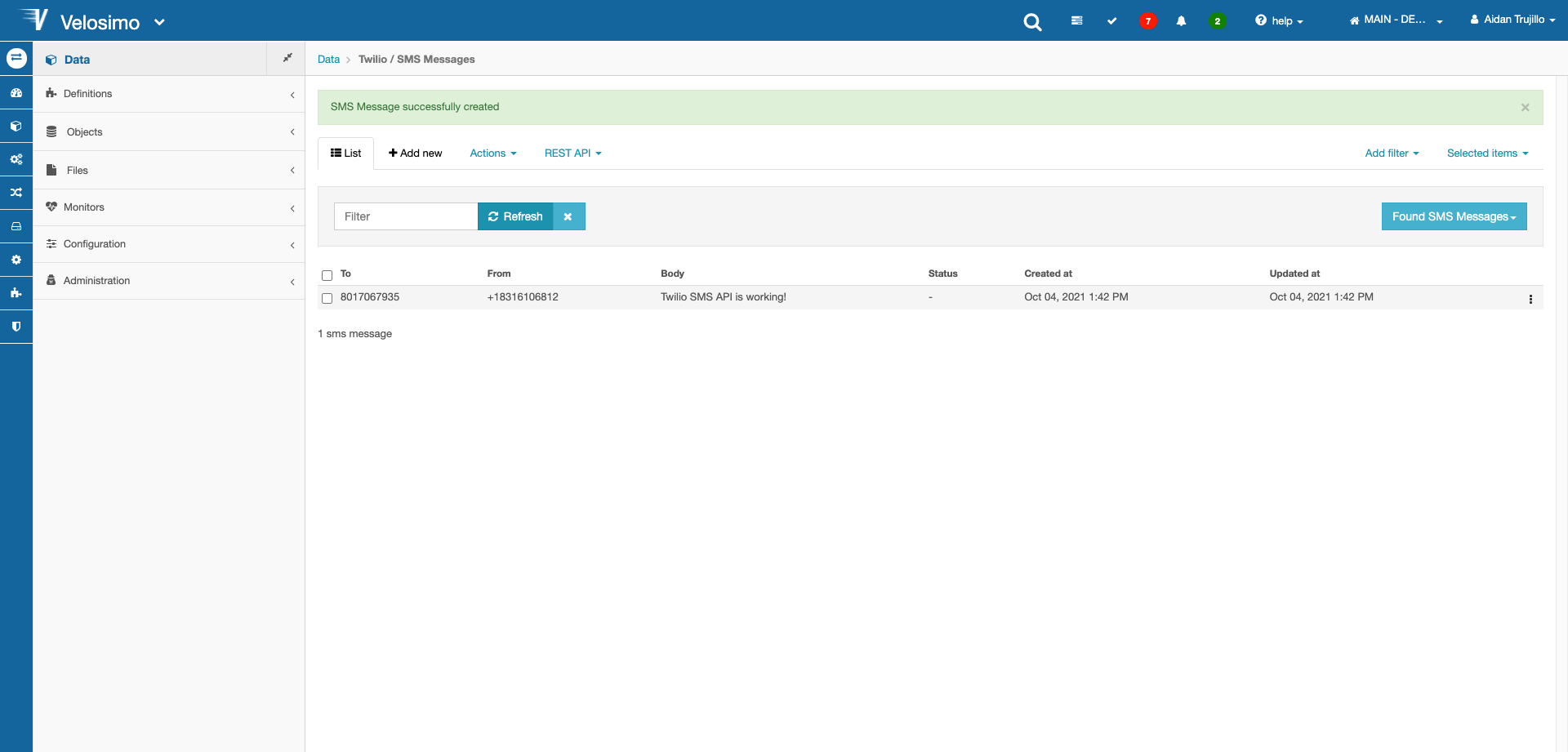
Task: Open the row actions three-dot menu
Action: click(1530, 299)
